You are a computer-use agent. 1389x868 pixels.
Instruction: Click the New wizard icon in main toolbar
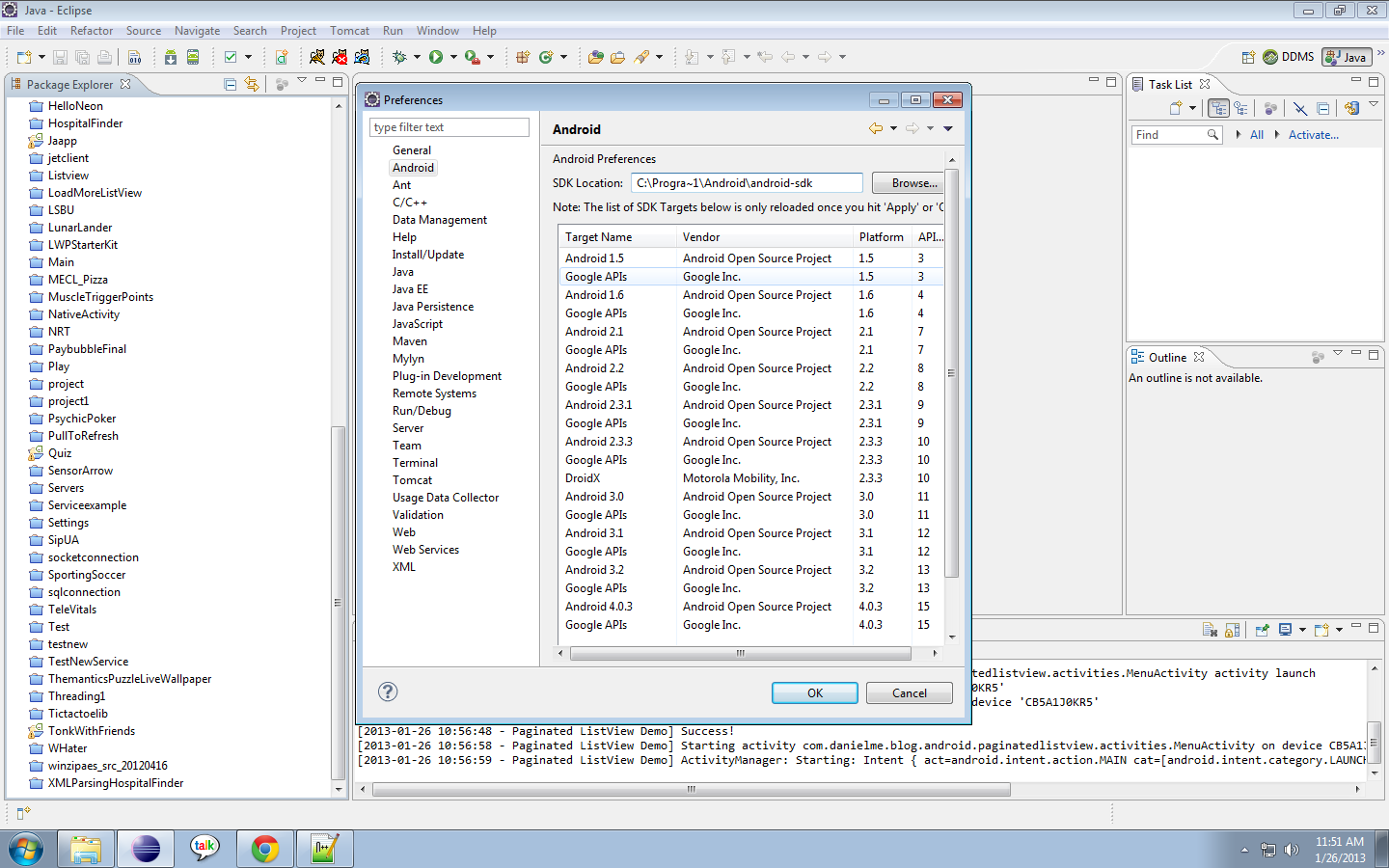click(24, 57)
